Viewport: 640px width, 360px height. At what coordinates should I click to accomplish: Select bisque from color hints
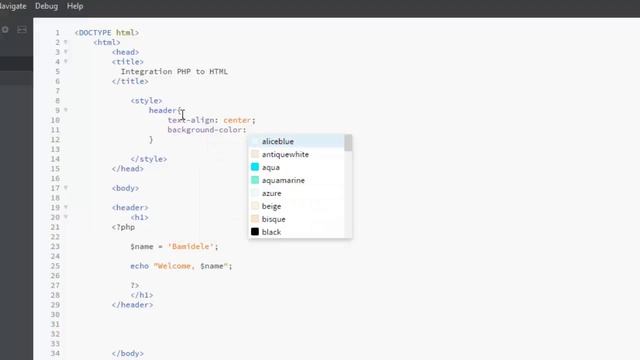[297, 219]
